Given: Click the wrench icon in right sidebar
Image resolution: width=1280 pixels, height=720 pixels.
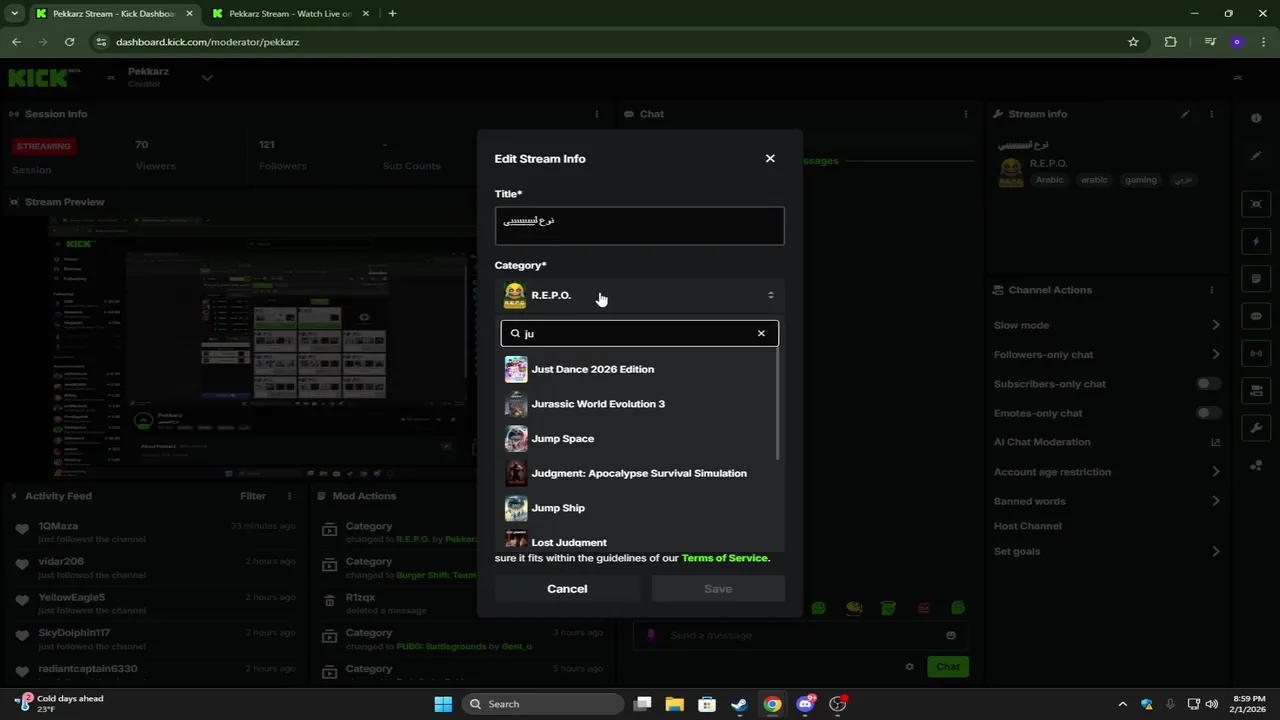Looking at the screenshot, I should tap(1256, 428).
